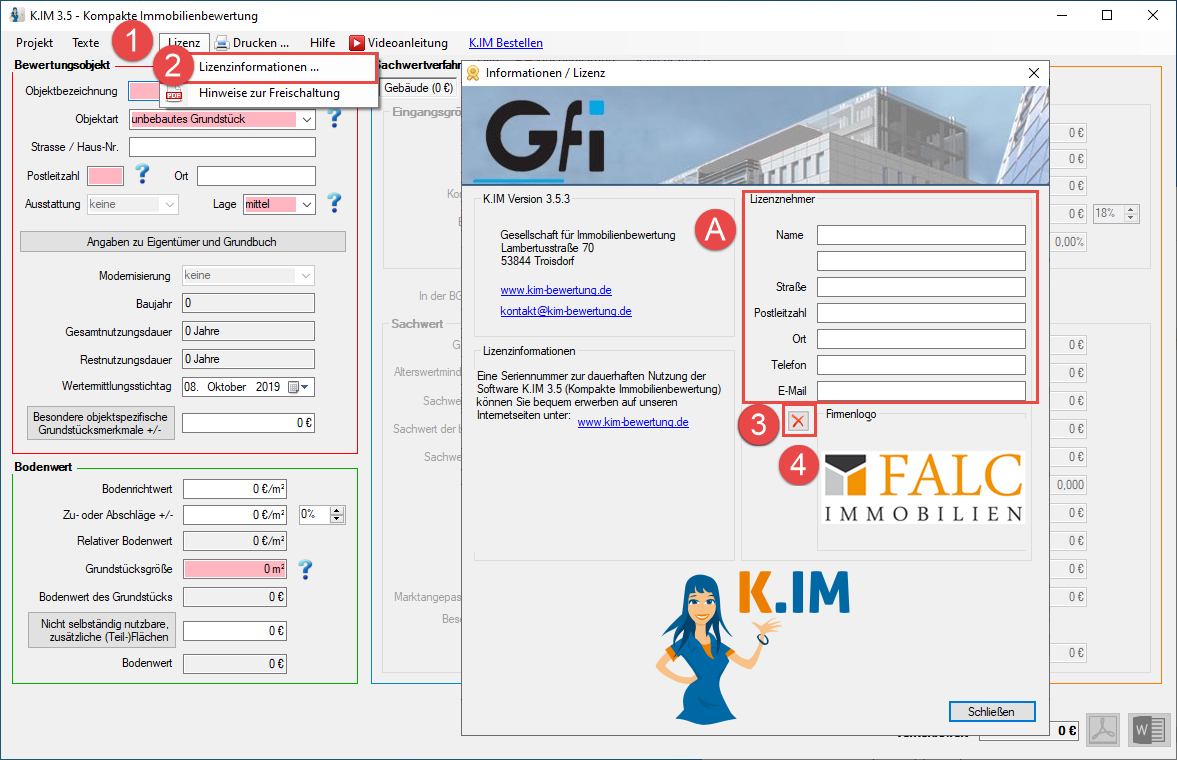The width and height of the screenshot is (1177, 760).
Task: Adjust the Zu- oder Abschläge percent stepper
Action: pyautogui.click(x=337, y=514)
